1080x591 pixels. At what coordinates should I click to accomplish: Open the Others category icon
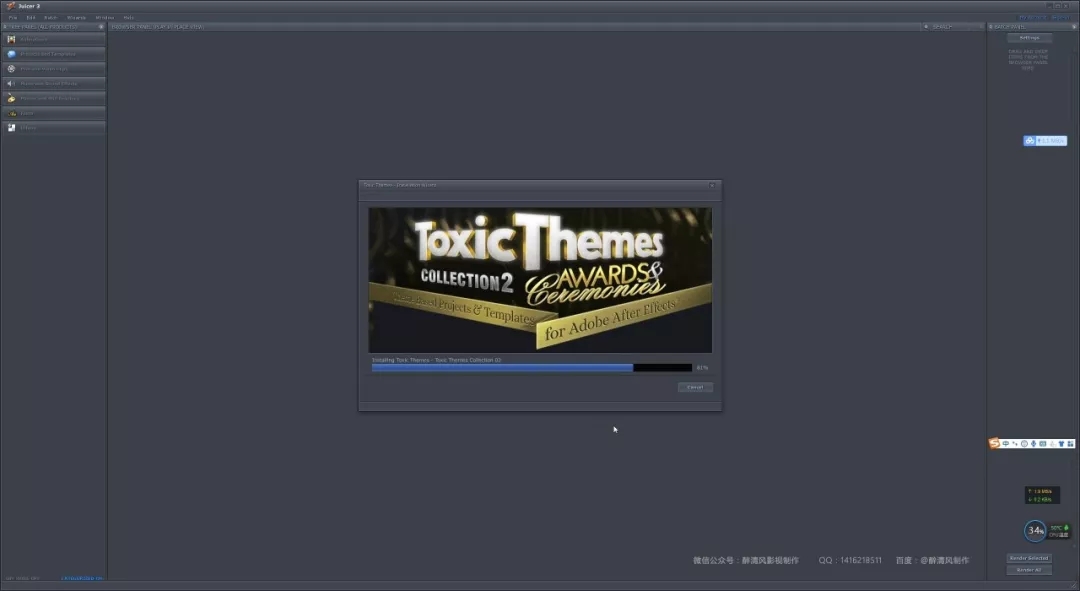(12, 128)
